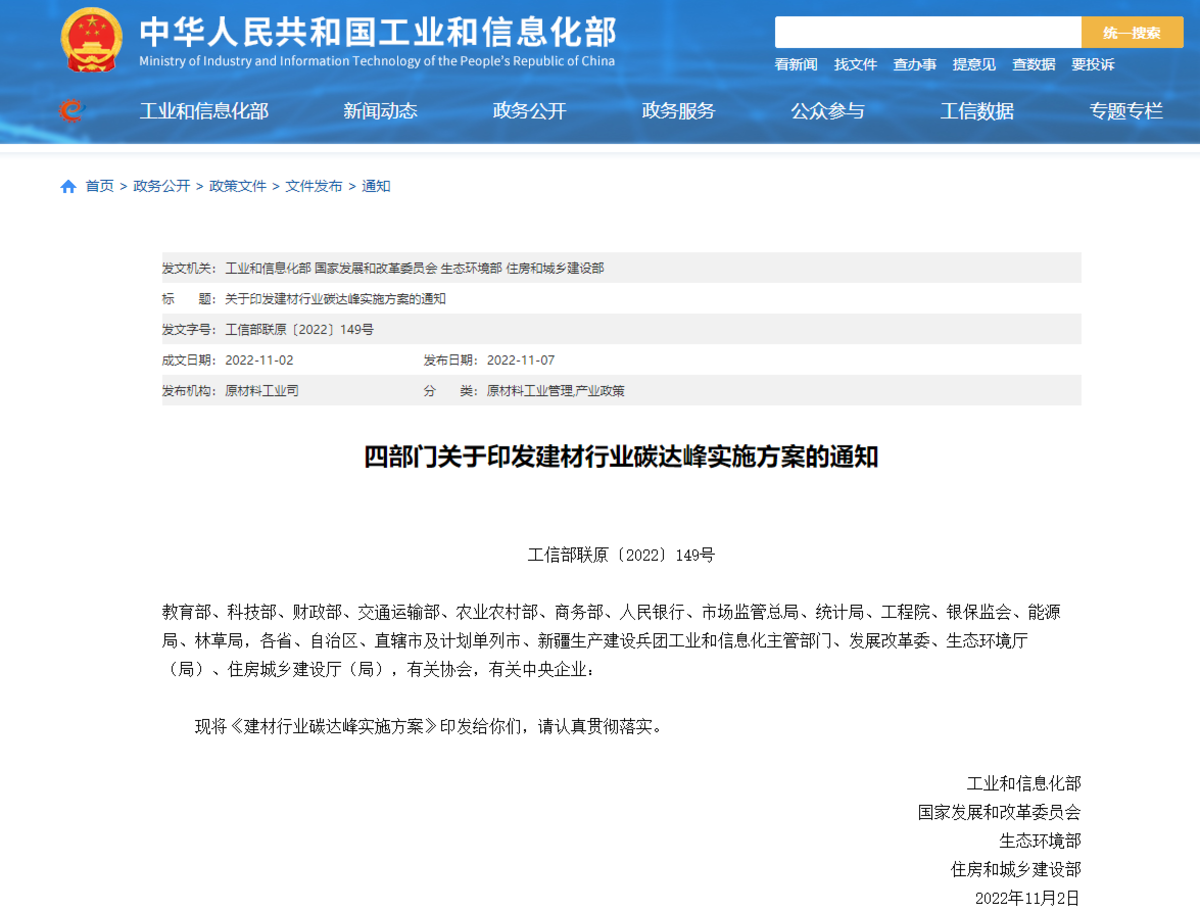Click the 发文机关 row listing four ministries
This screenshot has height=911, width=1200.
[621, 268]
